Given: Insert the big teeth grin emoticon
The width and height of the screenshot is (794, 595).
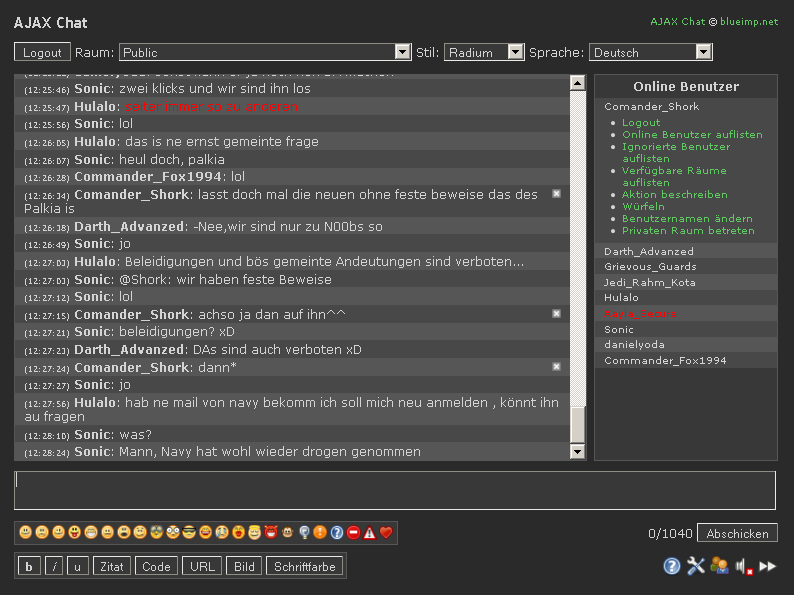Looking at the screenshot, I should point(91,532).
